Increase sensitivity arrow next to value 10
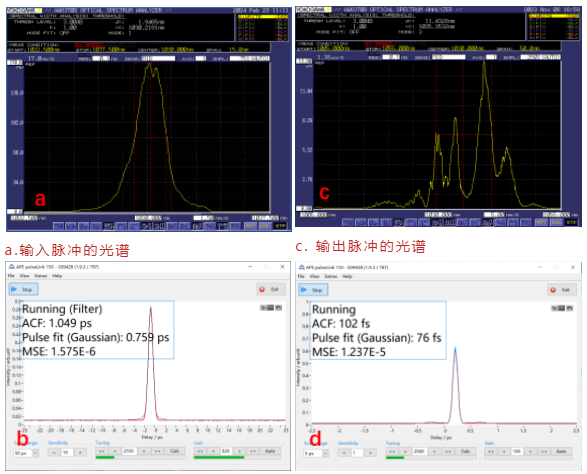Image resolution: width=587 pixels, height=474 pixels. [80, 453]
